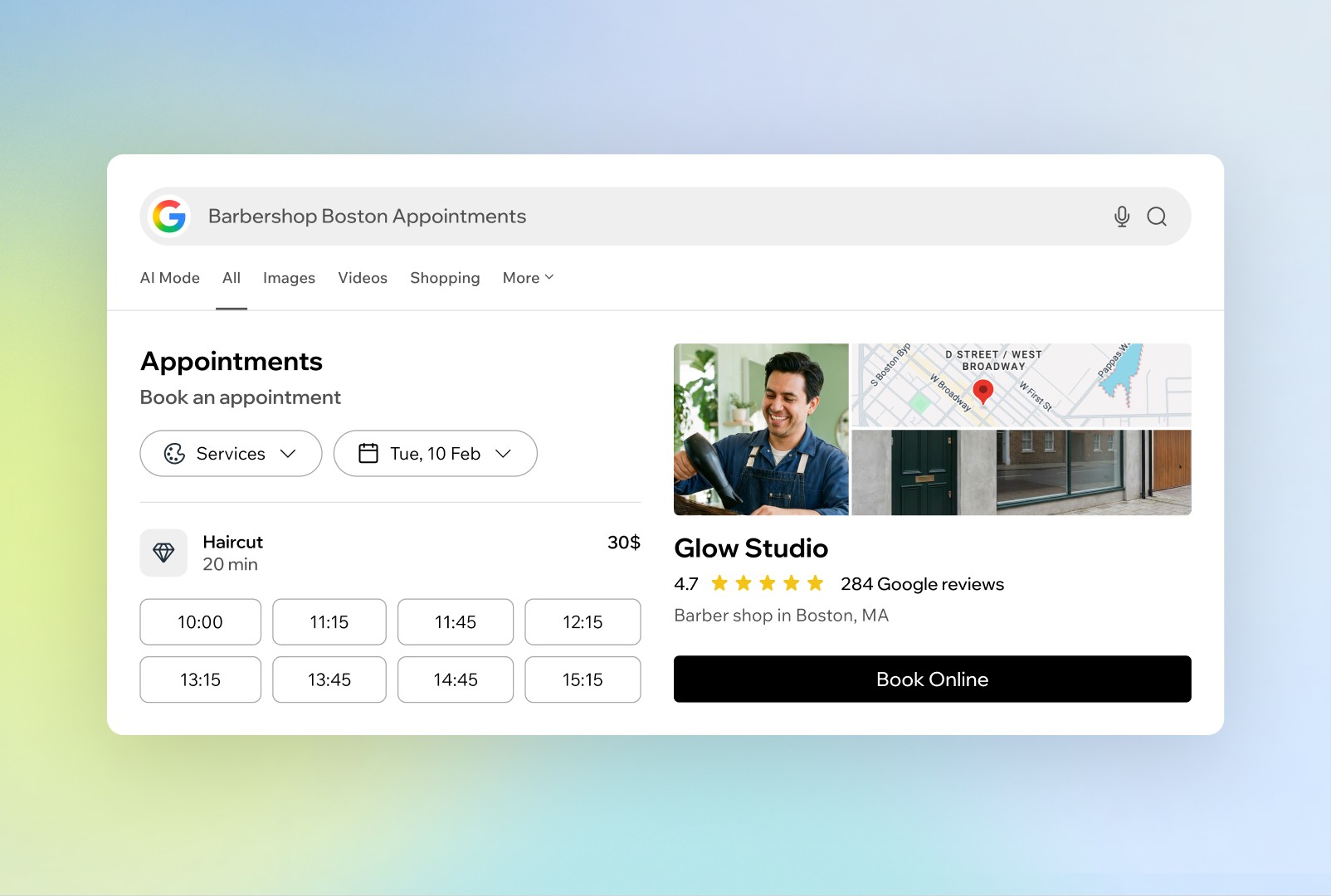Open the storefront photo thumbnail
Screen dimensions: 1331x896
pos(1021,473)
